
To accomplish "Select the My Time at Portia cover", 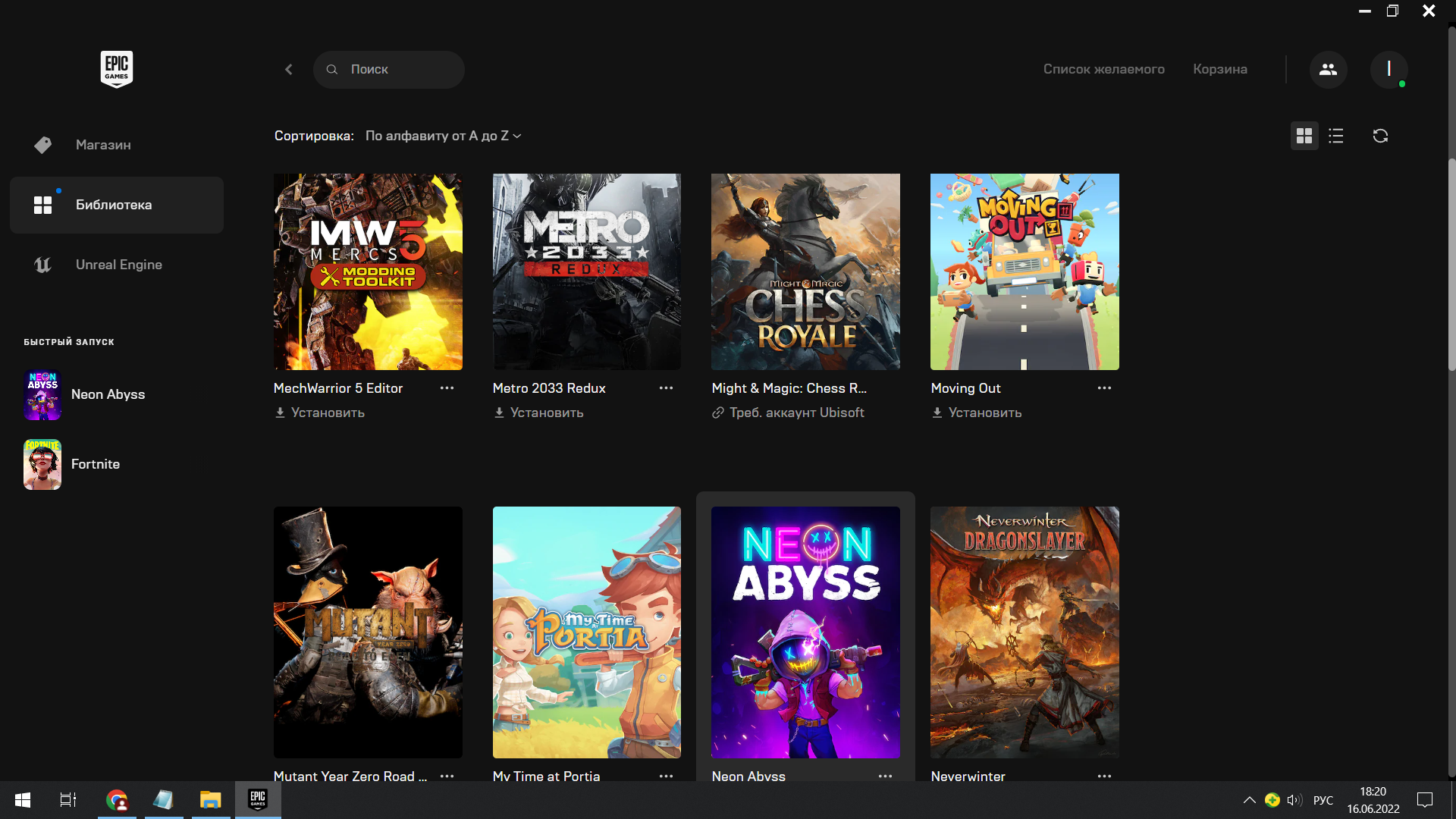I will (587, 632).
